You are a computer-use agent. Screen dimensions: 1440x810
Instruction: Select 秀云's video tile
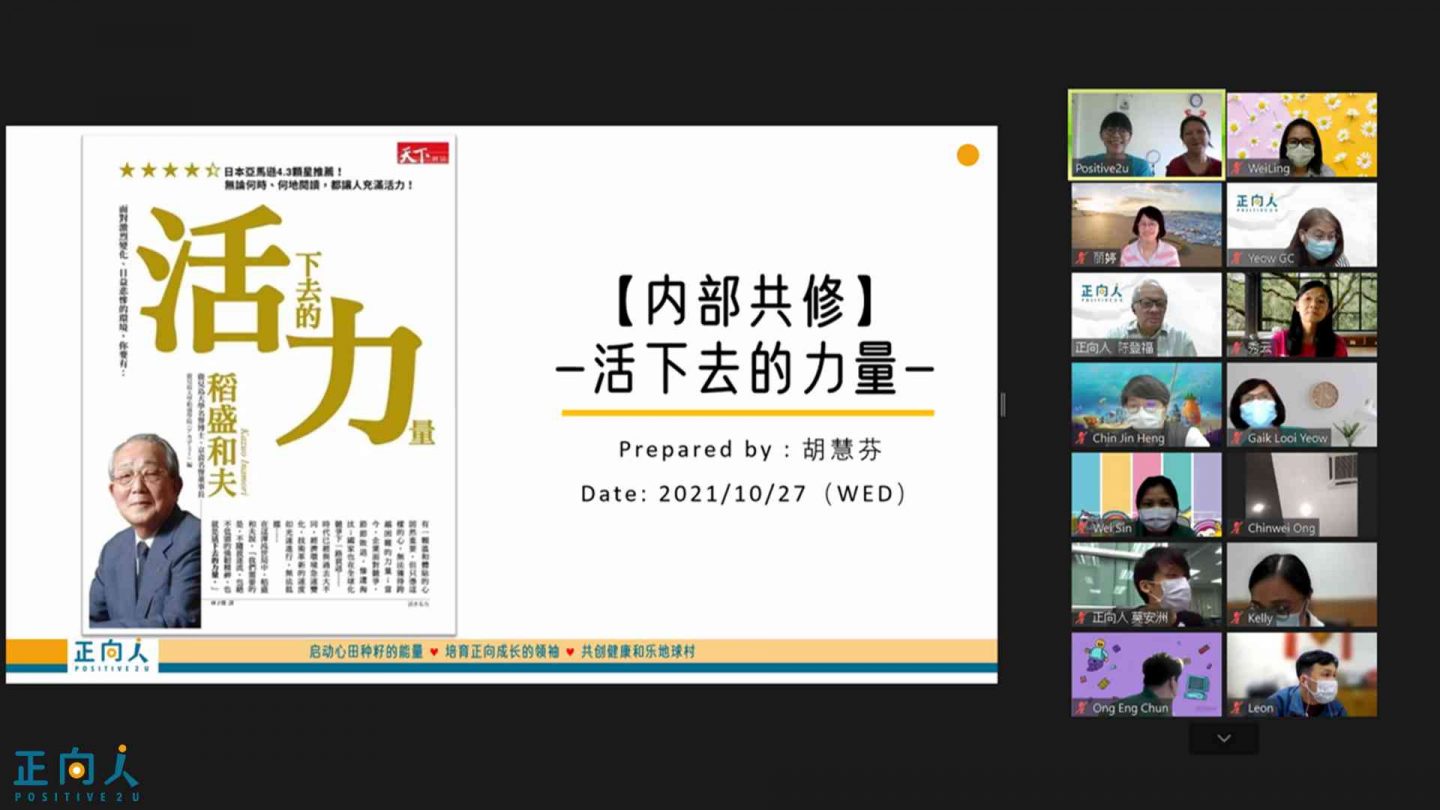pyautogui.click(x=1302, y=315)
